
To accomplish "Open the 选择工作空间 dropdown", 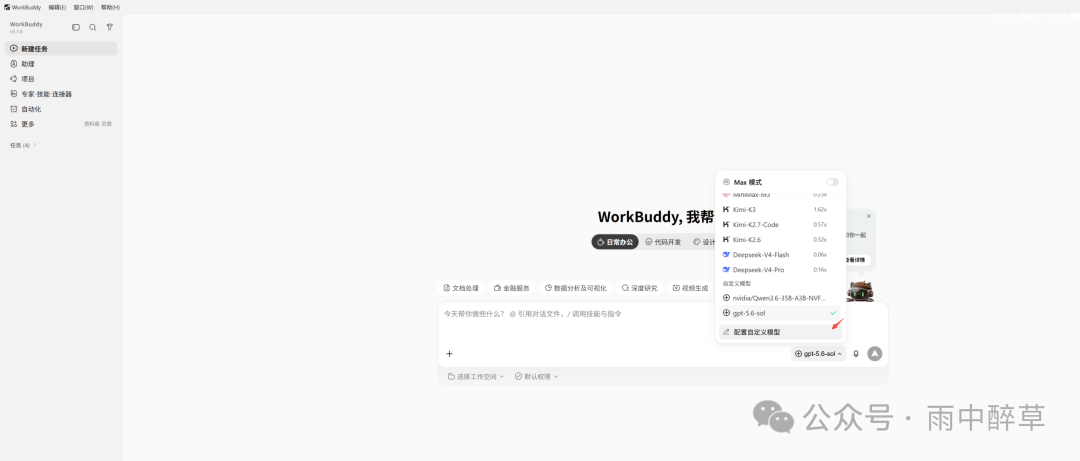I will (476, 377).
